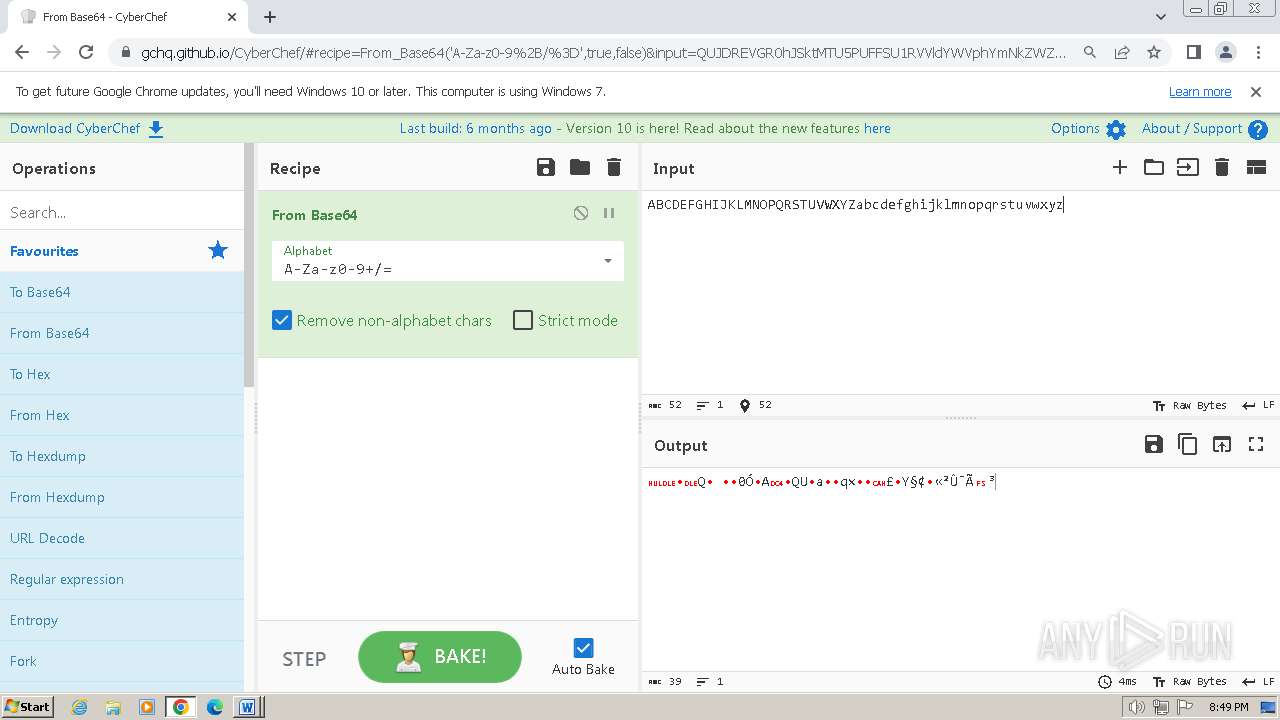Image resolution: width=1280 pixels, height=720 pixels.
Task: Open the Options gear link
Action: (1088, 128)
